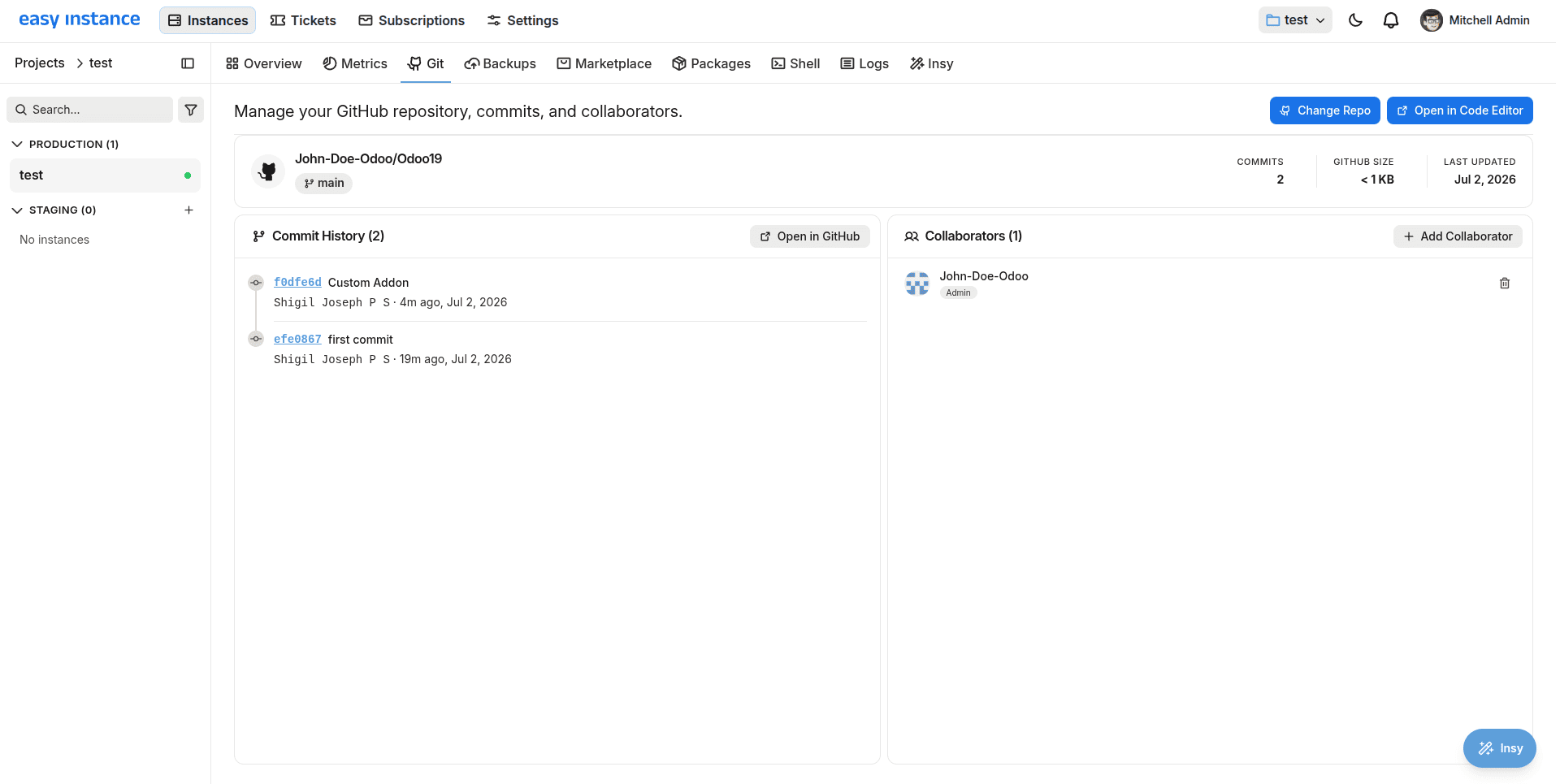Viewport: 1560px width, 784px height.
Task: Click green status dot of test
Action: [x=188, y=175]
